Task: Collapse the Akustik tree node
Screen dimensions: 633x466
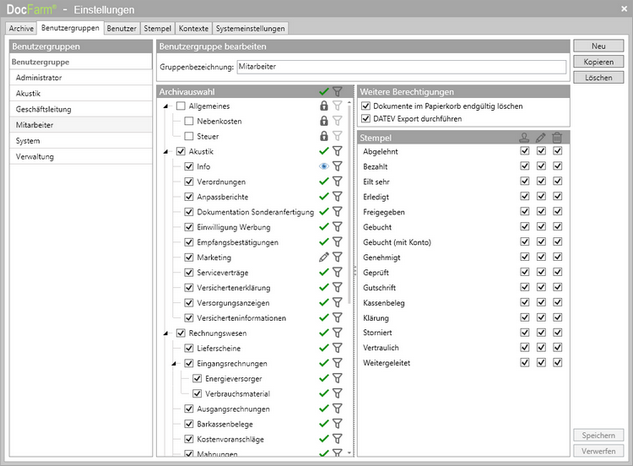Action: click(165, 152)
